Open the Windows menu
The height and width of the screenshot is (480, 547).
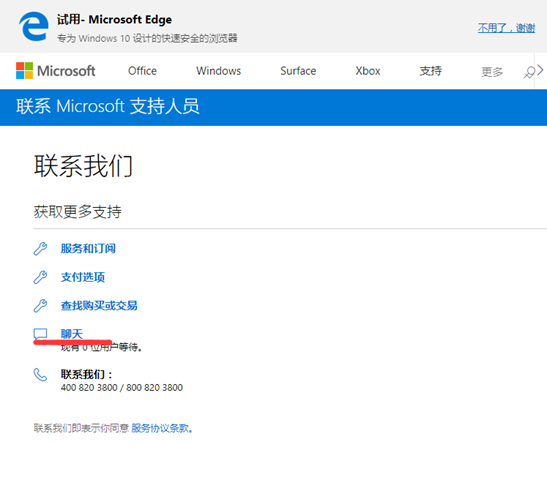pyautogui.click(x=218, y=71)
